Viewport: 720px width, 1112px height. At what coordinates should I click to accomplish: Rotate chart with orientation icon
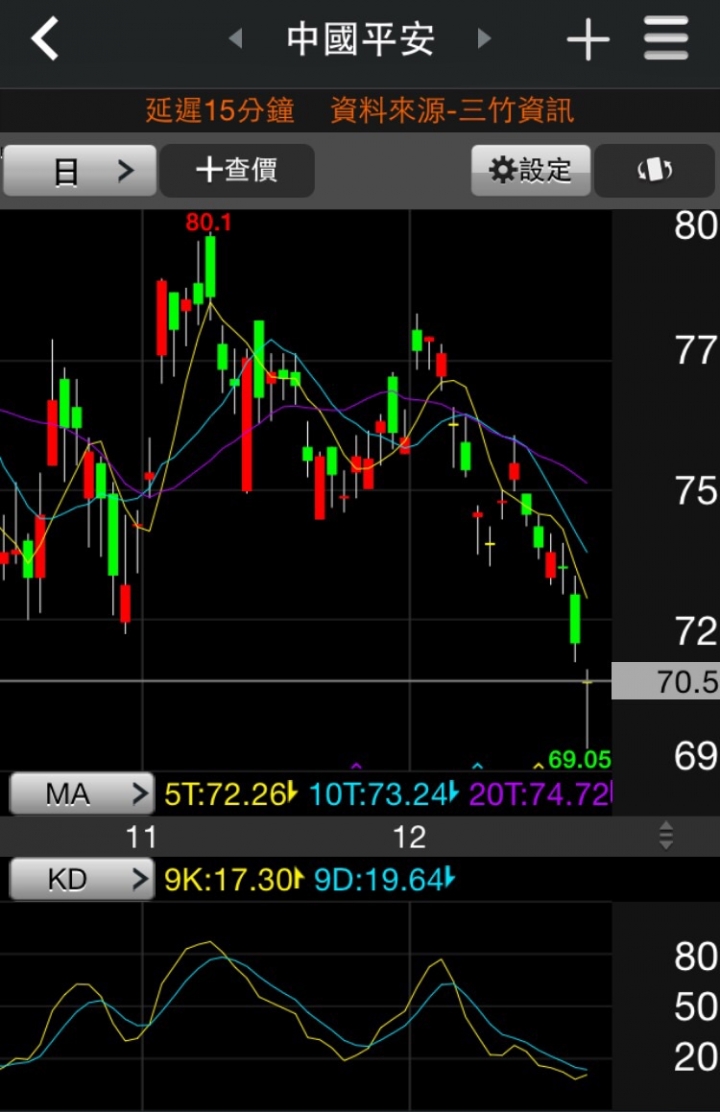[654, 170]
